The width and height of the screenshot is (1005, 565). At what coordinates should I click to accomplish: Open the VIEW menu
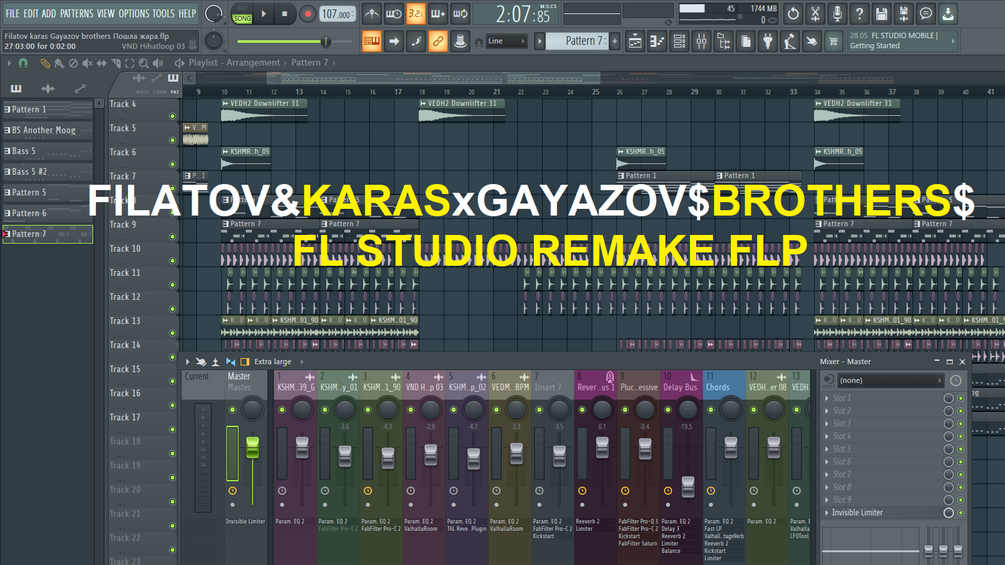(x=105, y=13)
